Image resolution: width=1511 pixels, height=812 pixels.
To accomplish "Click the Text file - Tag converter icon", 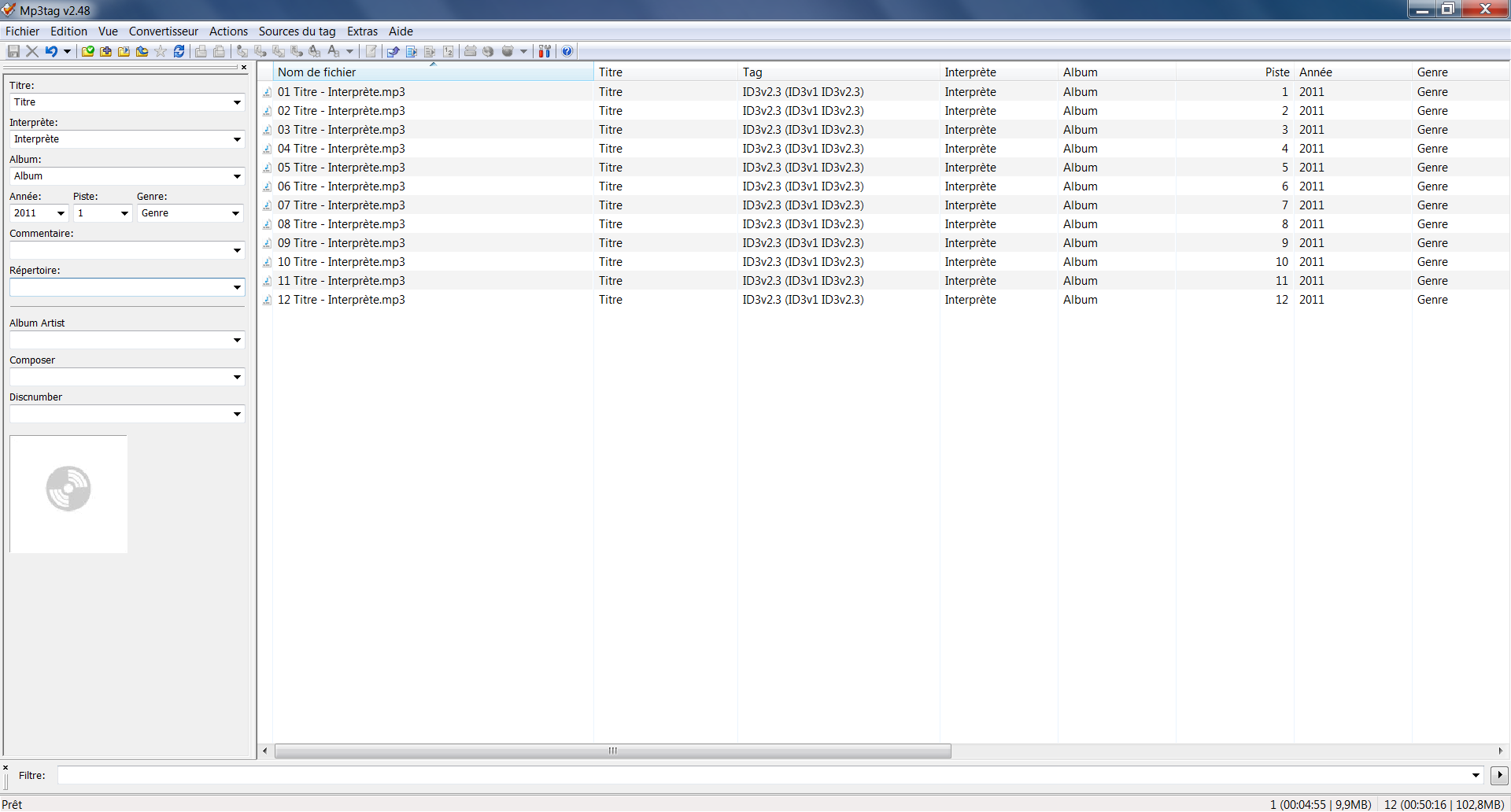I will point(297,51).
